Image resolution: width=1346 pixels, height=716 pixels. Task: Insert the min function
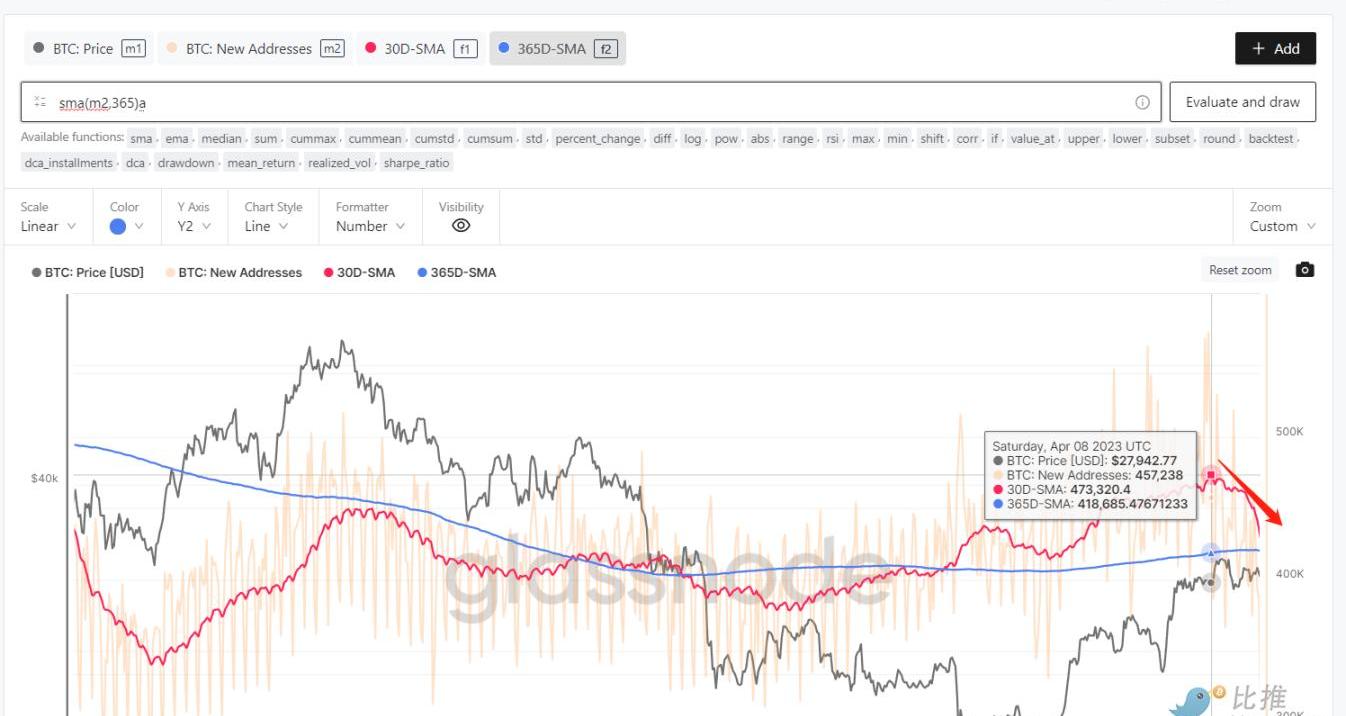897,139
